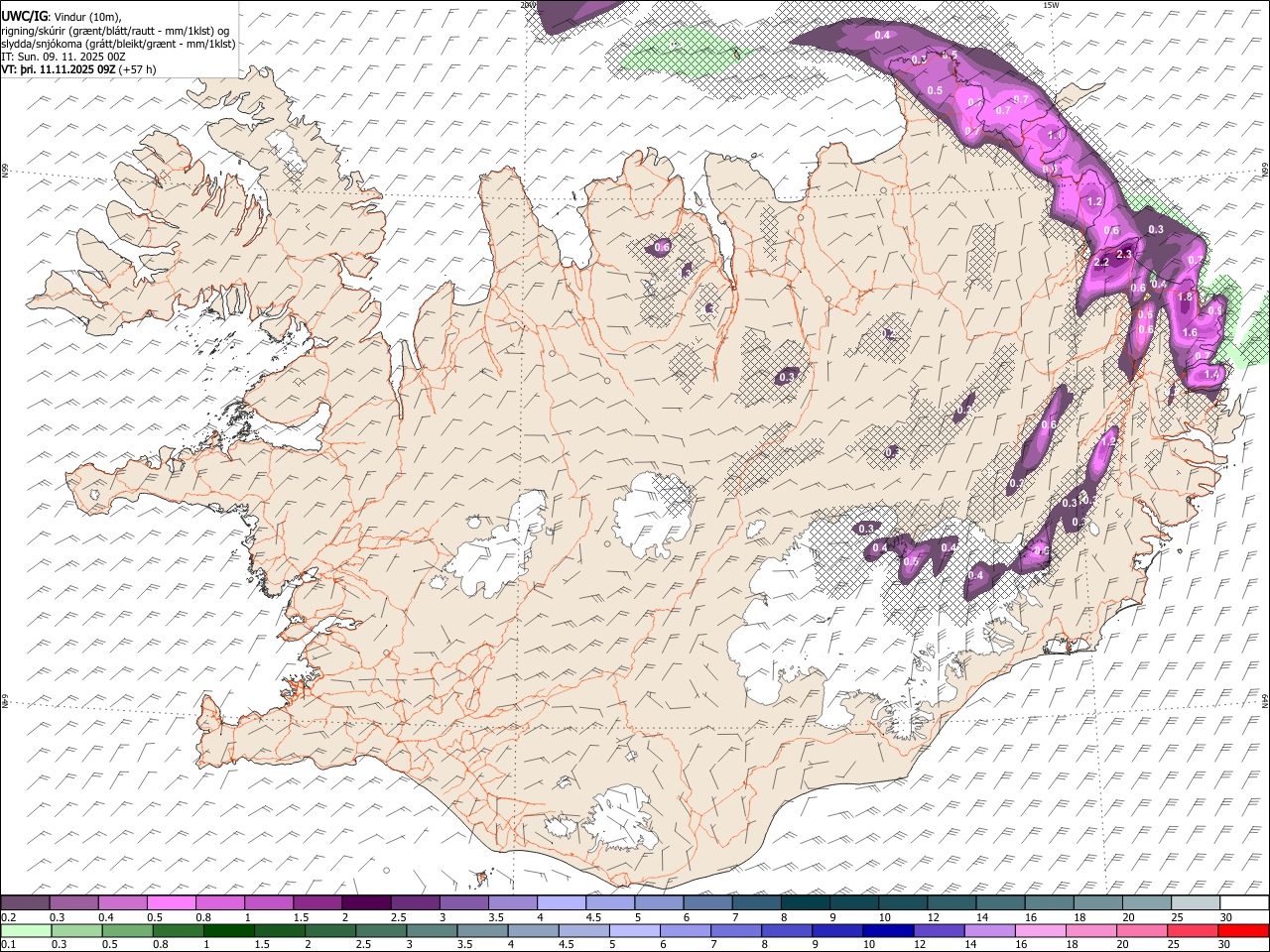Click the upper legend swatch between 3 and 3.5
The width and height of the screenshot is (1270, 952).
point(463,902)
